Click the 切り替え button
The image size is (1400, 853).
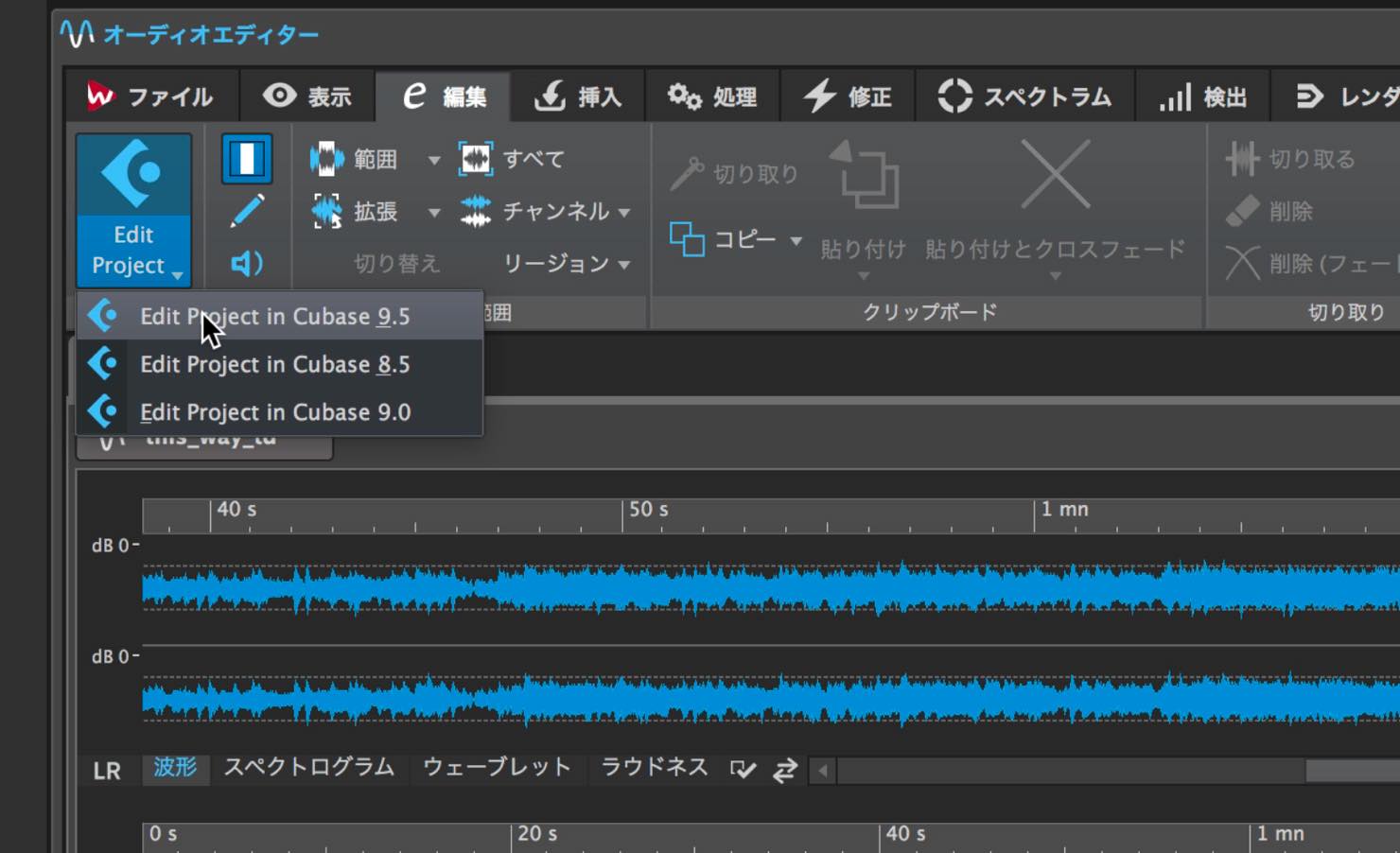396,263
